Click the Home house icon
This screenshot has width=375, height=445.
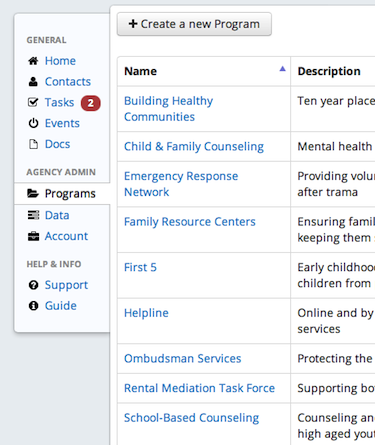(x=33, y=61)
